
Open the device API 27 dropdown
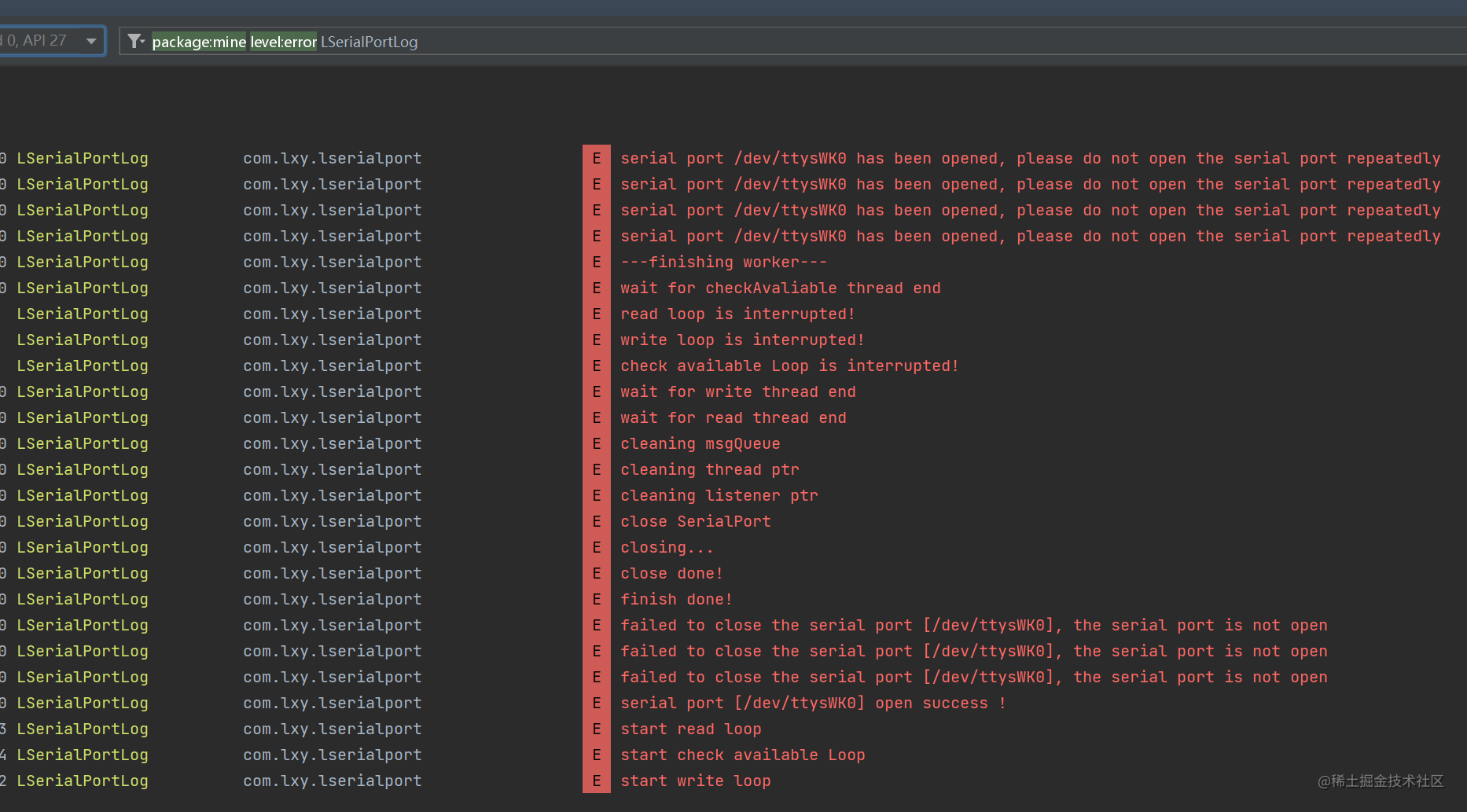click(52, 41)
